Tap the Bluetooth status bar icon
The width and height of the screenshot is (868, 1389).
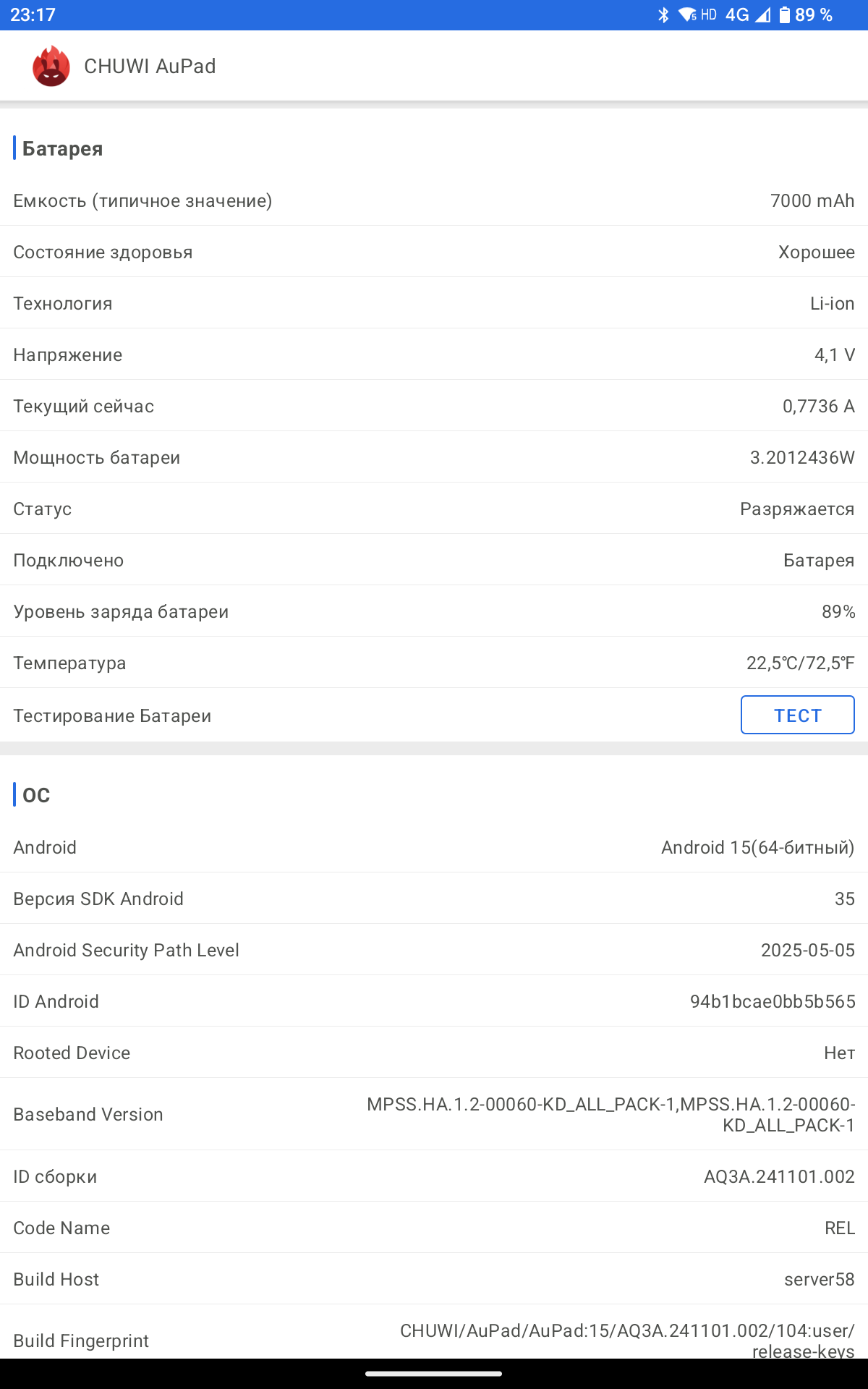(x=663, y=15)
